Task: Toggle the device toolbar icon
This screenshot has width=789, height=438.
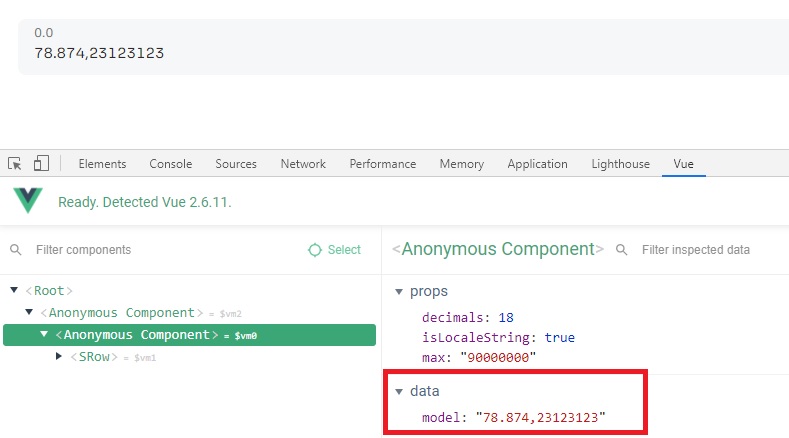Action: pos(41,163)
